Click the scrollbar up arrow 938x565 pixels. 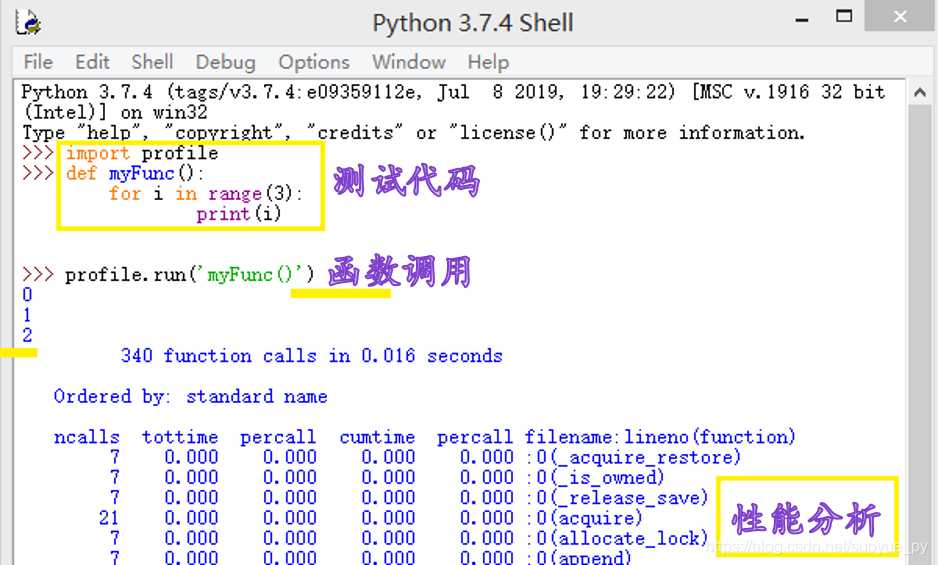(920, 92)
